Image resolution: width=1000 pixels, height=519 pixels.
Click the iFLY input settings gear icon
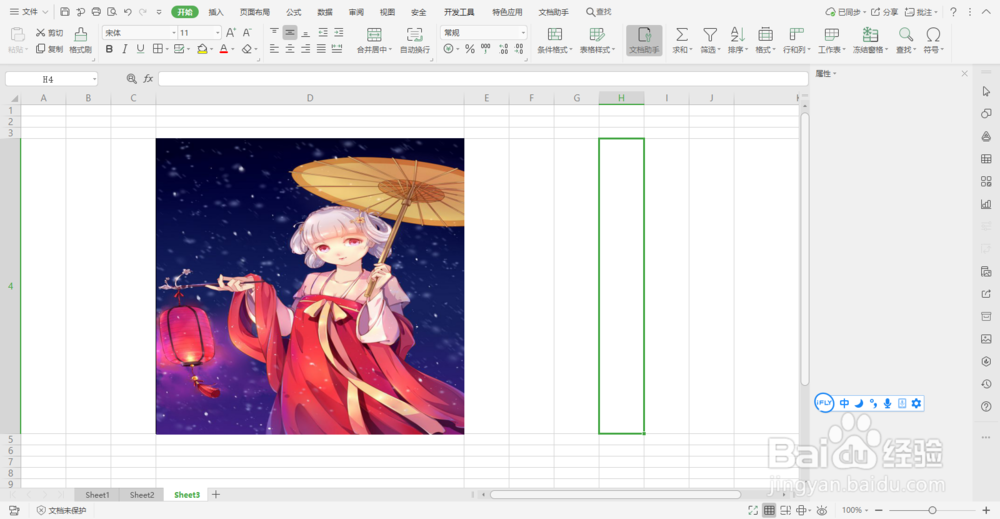(916, 403)
